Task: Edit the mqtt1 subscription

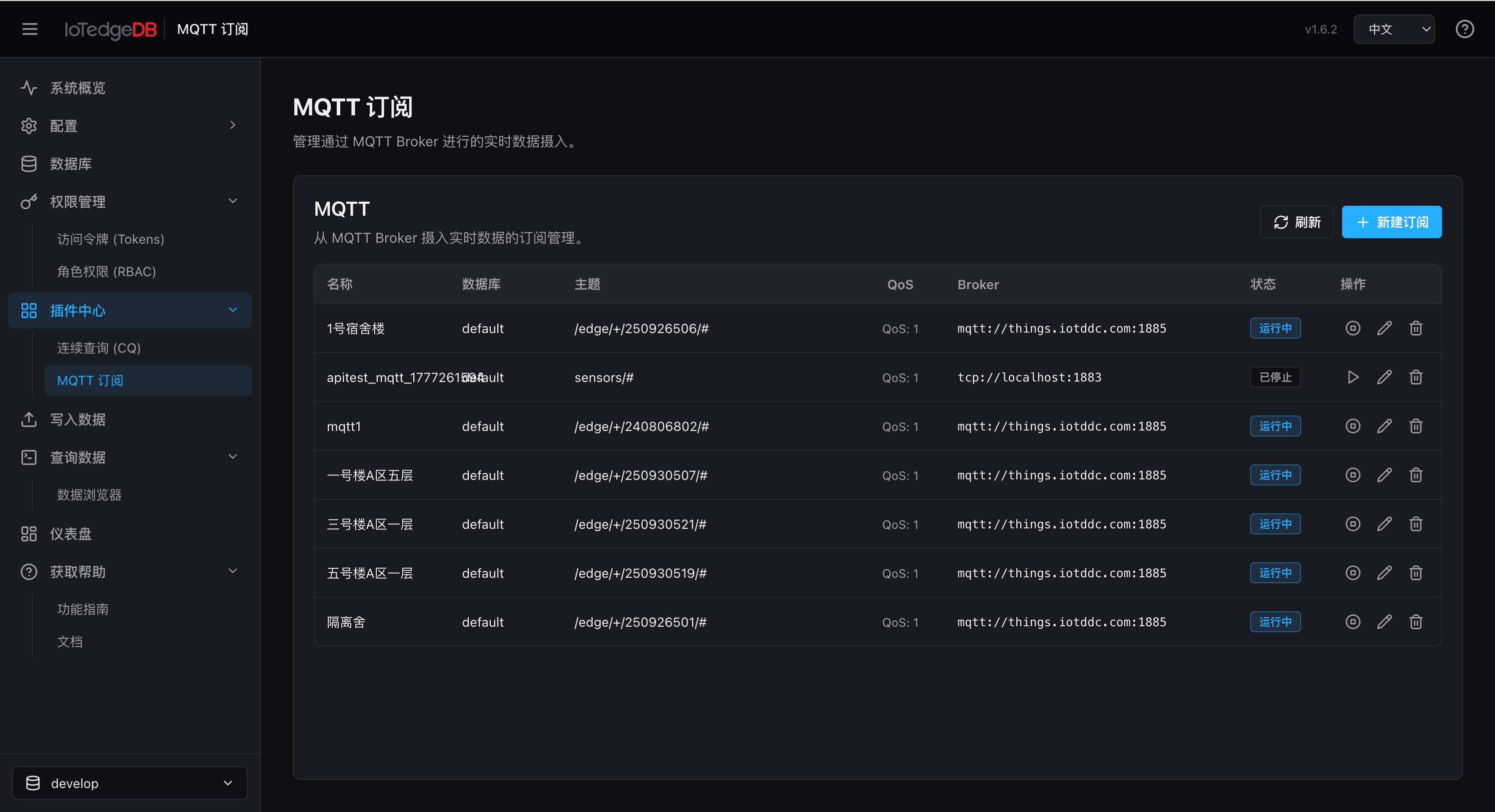Action: click(1385, 426)
